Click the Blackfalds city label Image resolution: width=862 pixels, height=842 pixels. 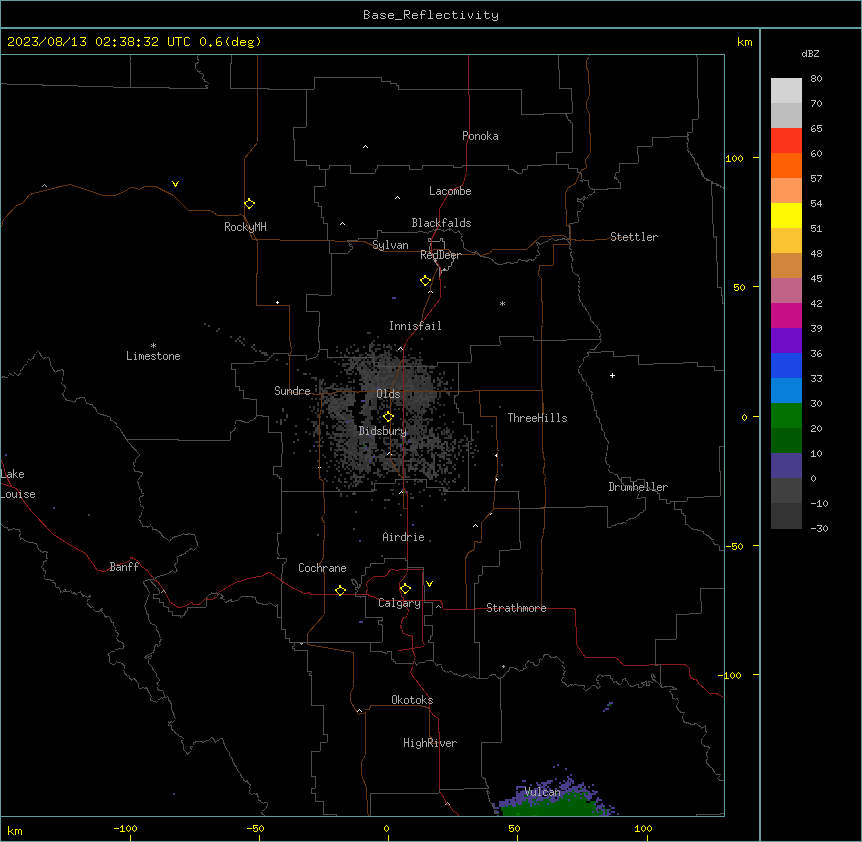441,223
